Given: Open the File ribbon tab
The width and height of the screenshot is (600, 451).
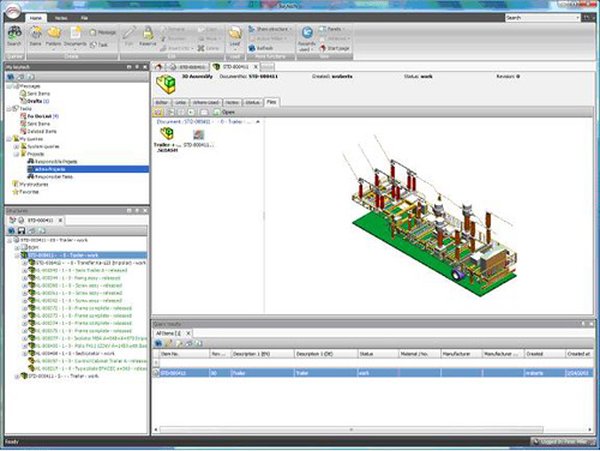Looking at the screenshot, I should pyautogui.click(x=84, y=18).
